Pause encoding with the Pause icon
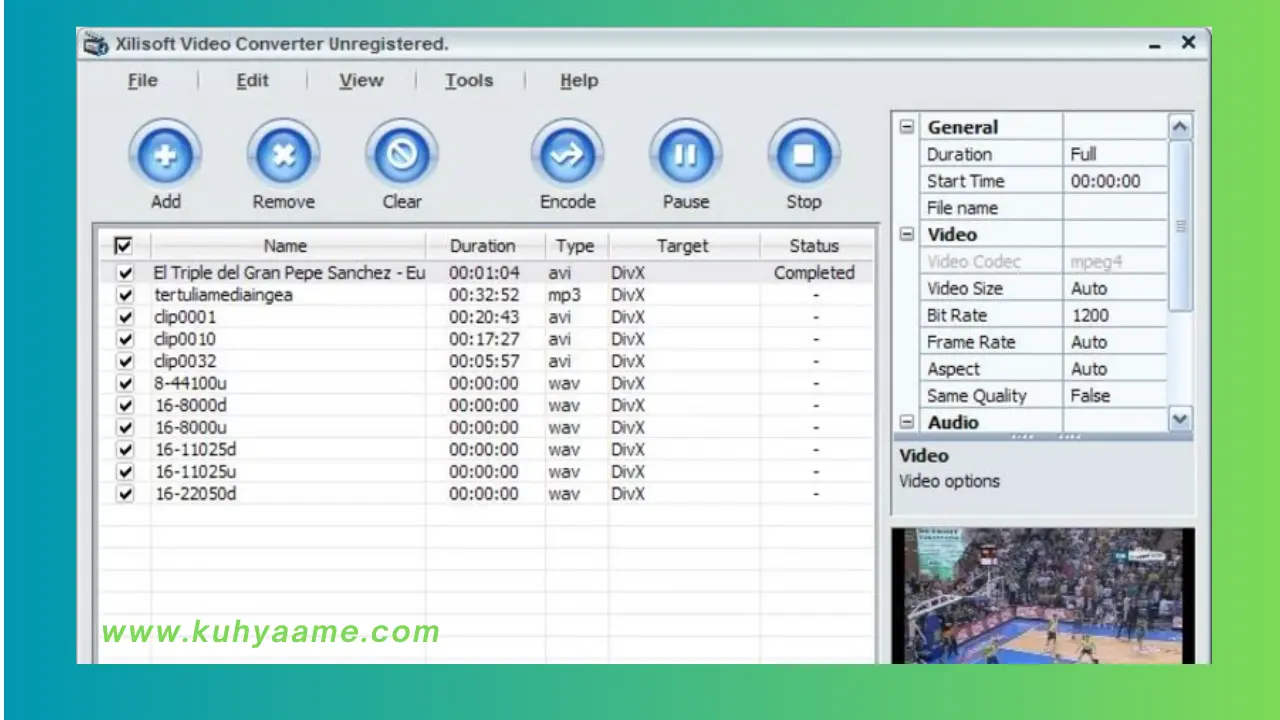 coord(685,155)
